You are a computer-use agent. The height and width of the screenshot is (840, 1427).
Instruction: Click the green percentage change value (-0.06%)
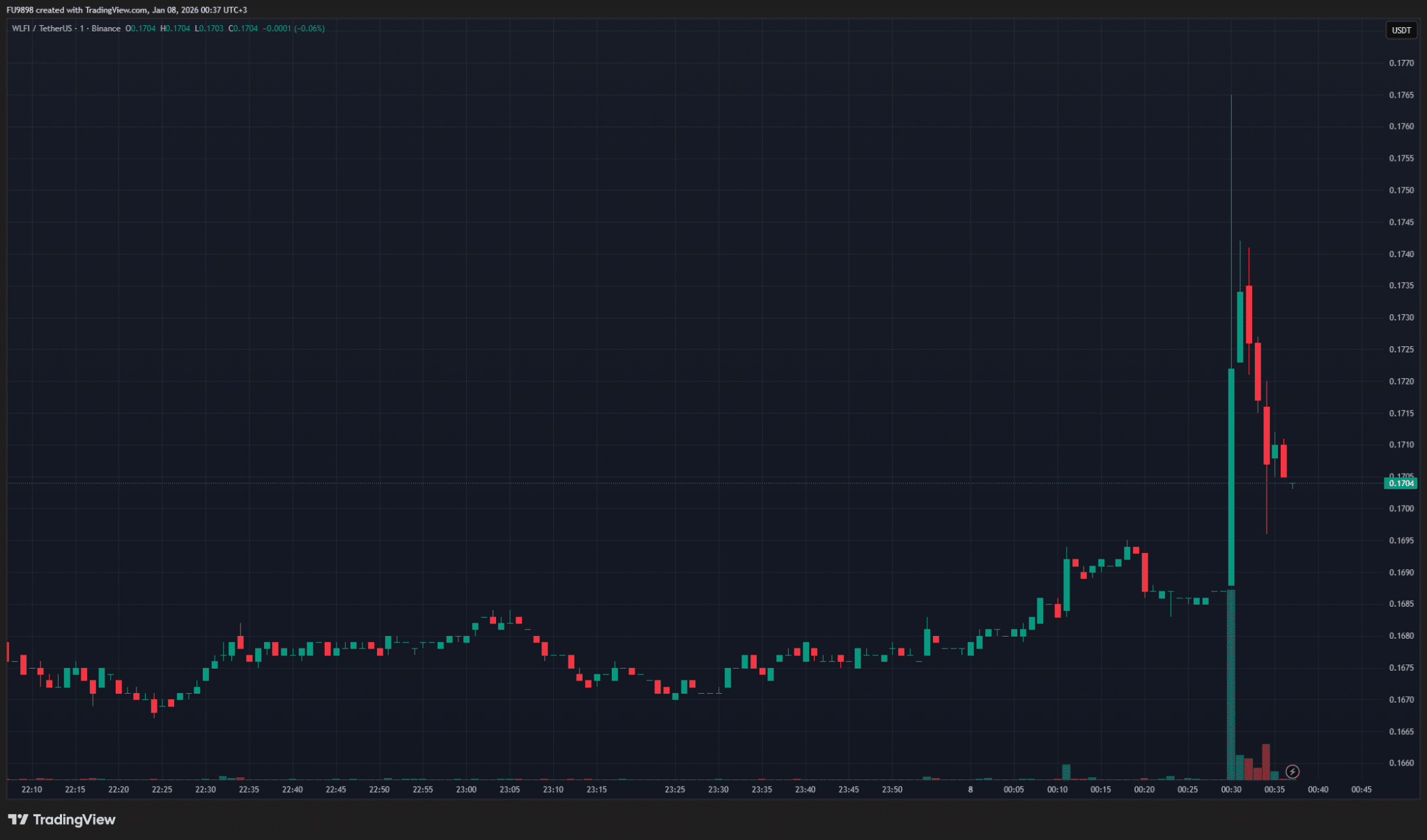point(309,29)
